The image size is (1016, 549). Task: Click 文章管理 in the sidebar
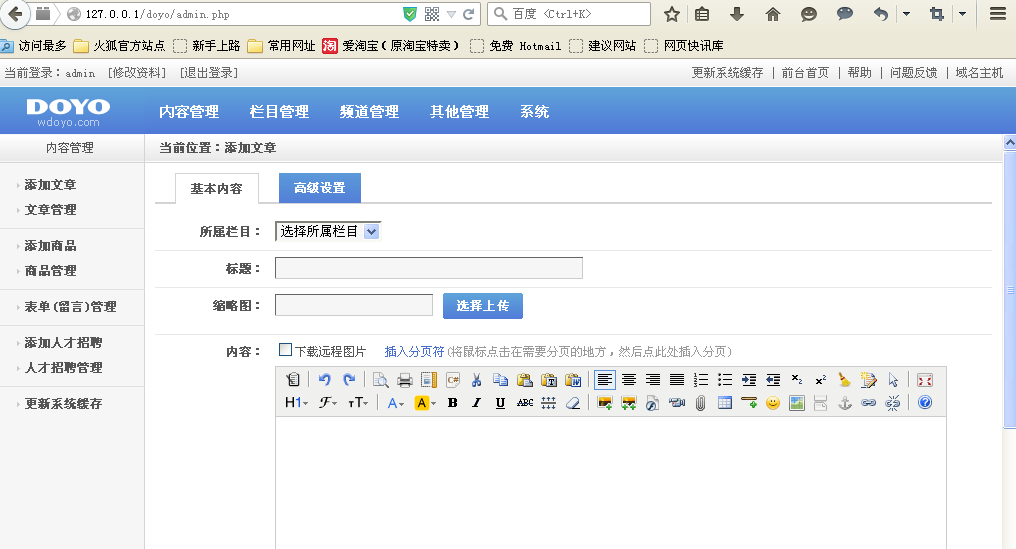[x=51, y=209]
